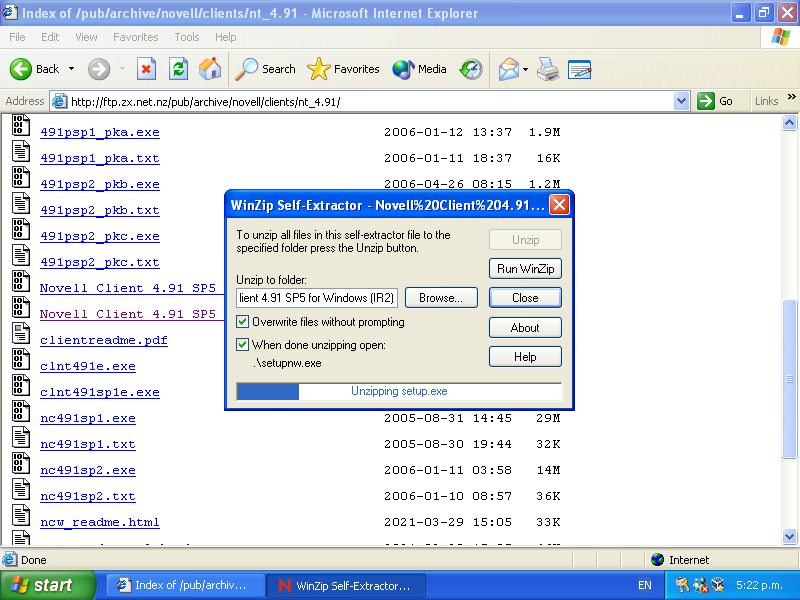The image size is (800, 600).
Task: Click the keys icon in system tray
Action: point(682,585)
